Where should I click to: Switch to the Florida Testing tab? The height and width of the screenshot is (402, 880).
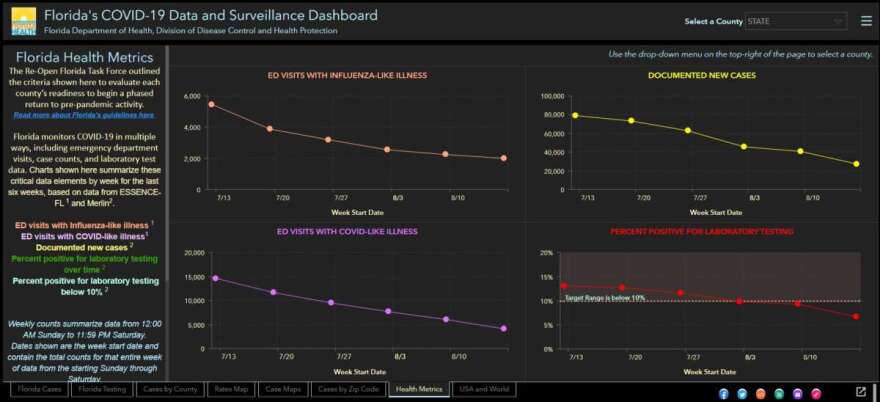coord(103,389)
